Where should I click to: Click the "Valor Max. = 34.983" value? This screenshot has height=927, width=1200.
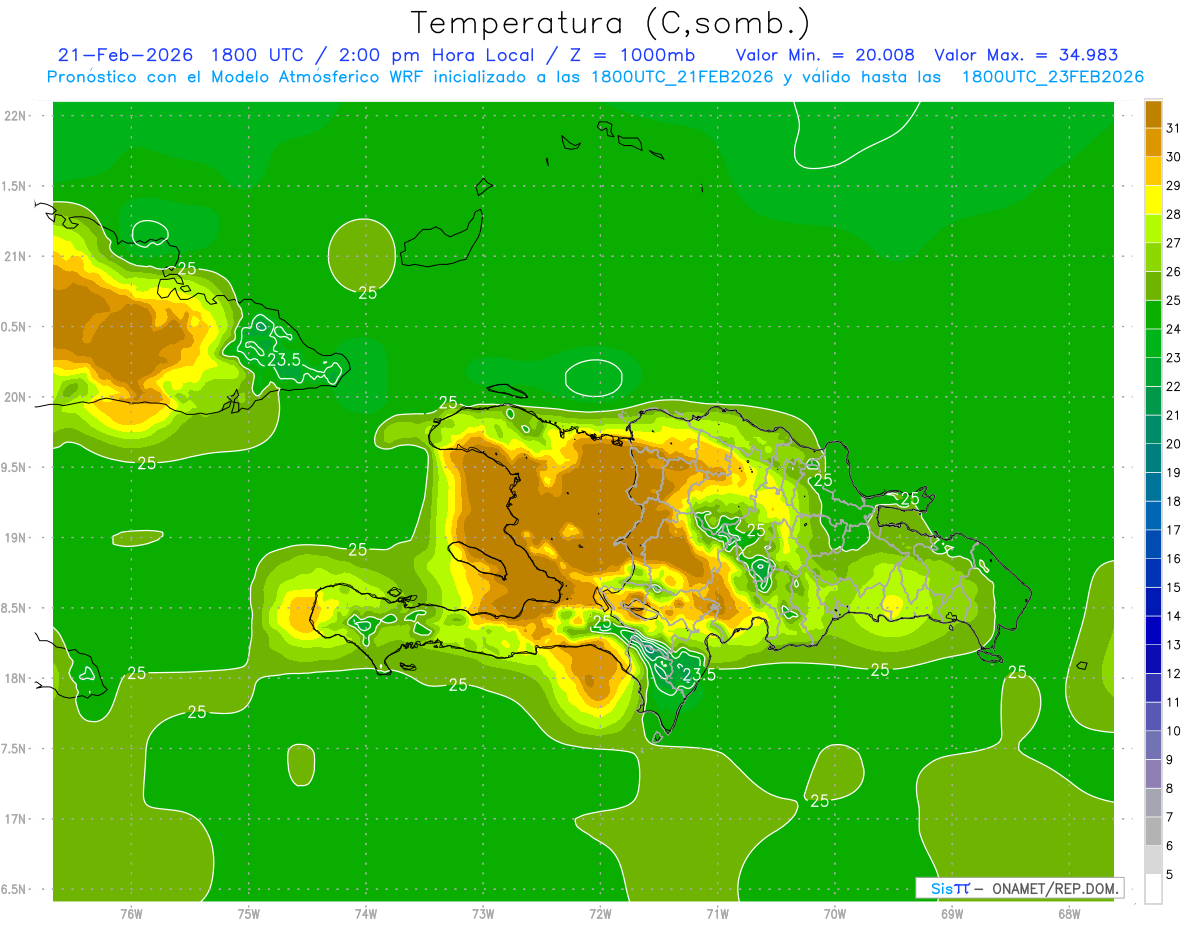[x=1025, y=55]
